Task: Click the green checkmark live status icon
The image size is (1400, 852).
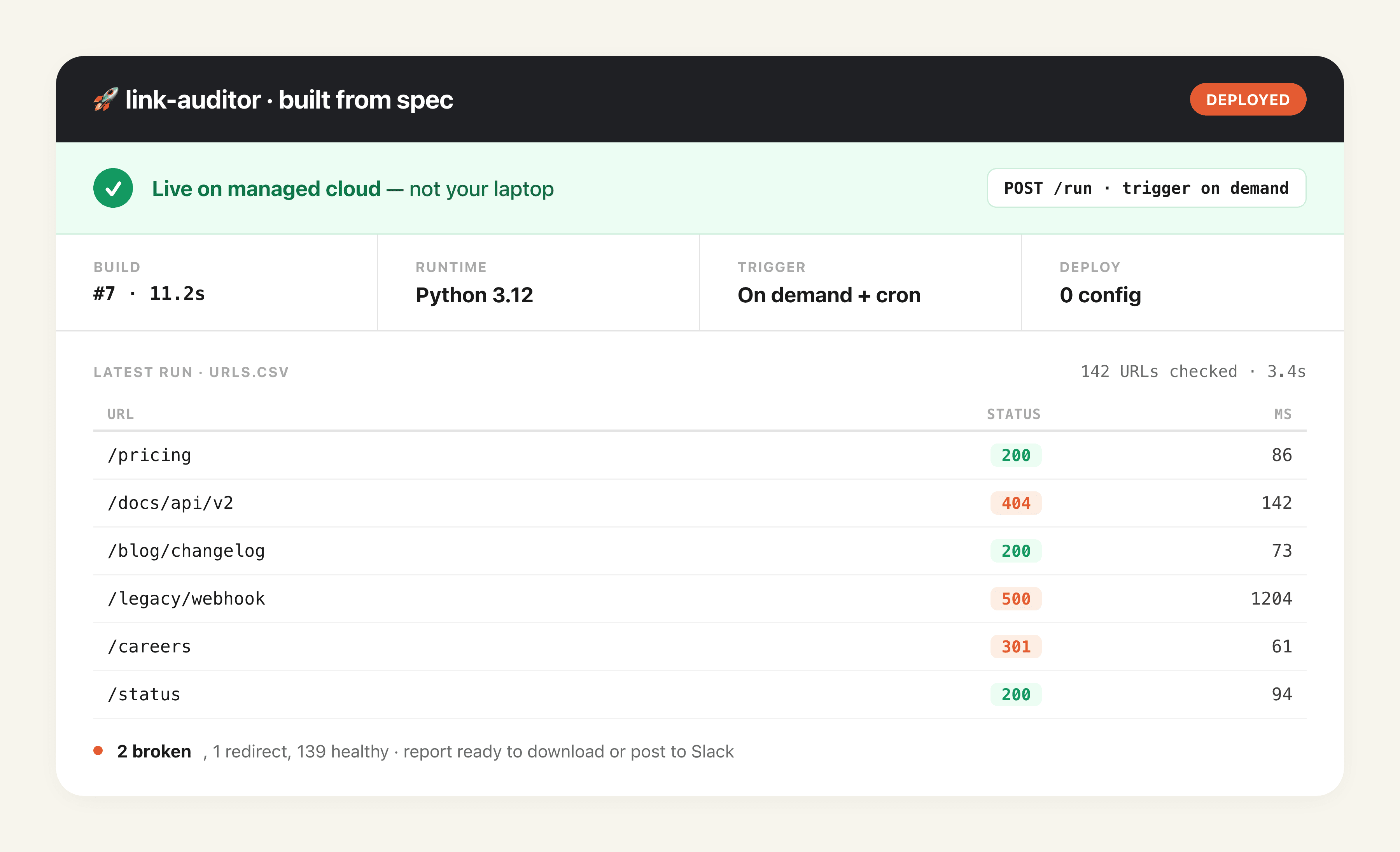Action: (x=113, y=188)
